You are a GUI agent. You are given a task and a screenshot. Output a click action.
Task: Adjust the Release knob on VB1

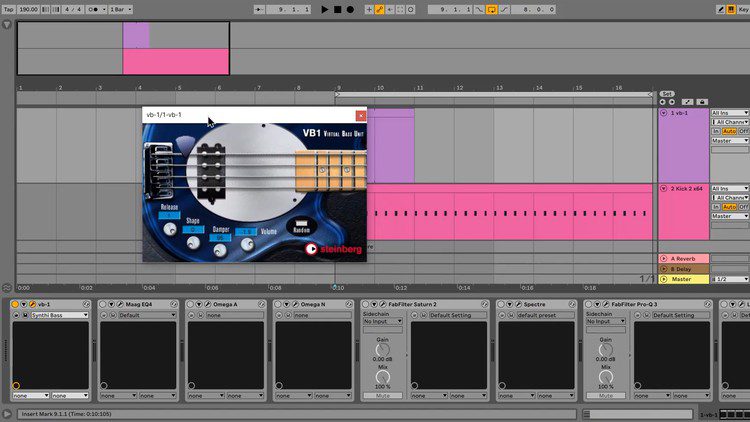coord(170,229)
